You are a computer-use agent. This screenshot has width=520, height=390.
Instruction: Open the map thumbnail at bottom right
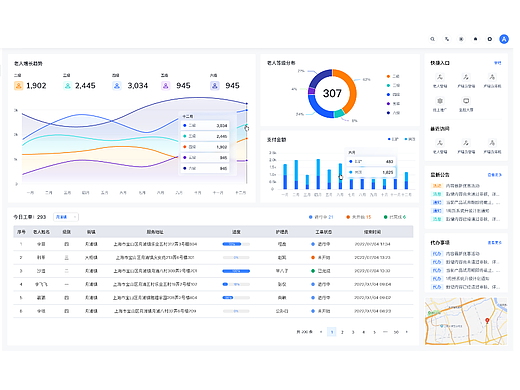coord(466,321)
